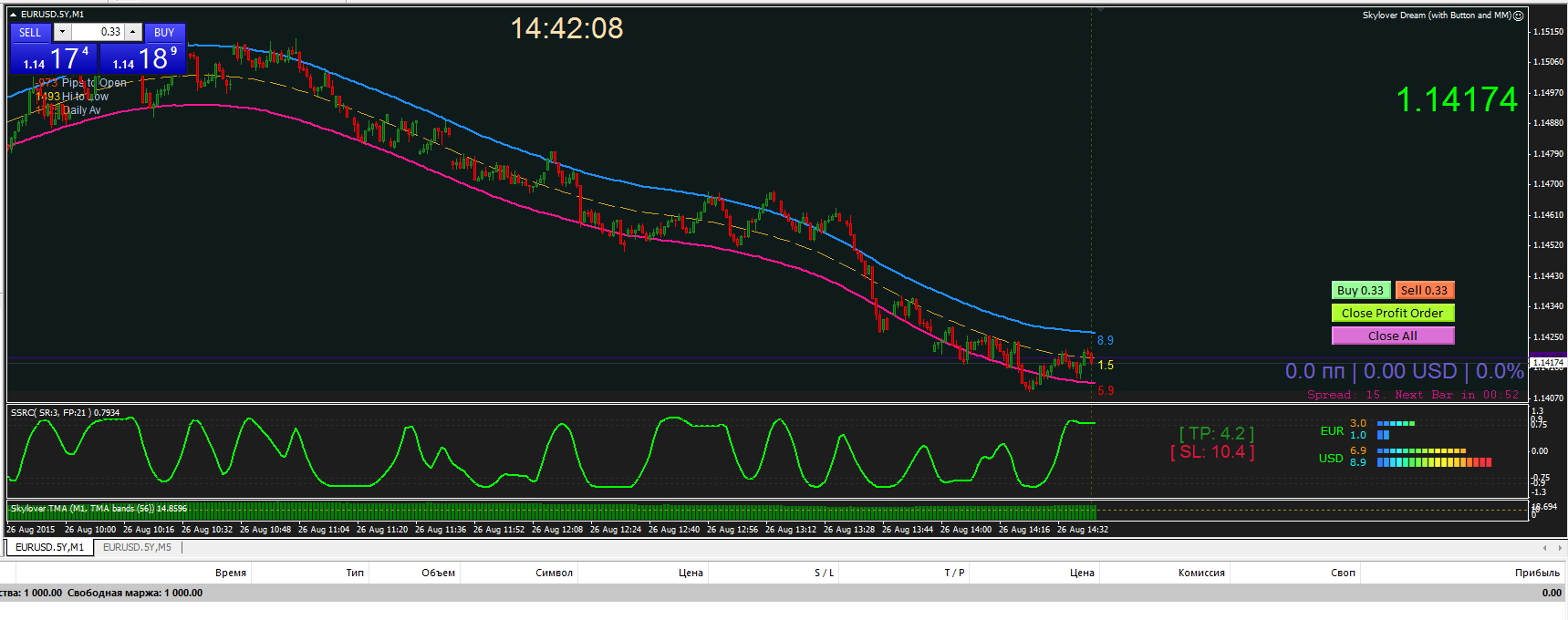Click the S / L column header
This screenshot has width=1568, height=620.
(x=824, y=573)
